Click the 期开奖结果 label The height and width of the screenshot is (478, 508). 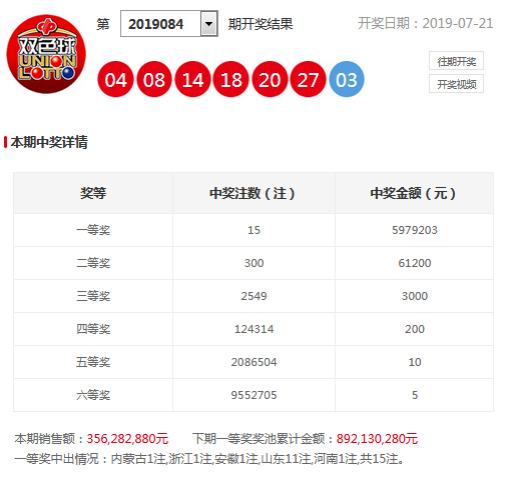tap(260, 24)
